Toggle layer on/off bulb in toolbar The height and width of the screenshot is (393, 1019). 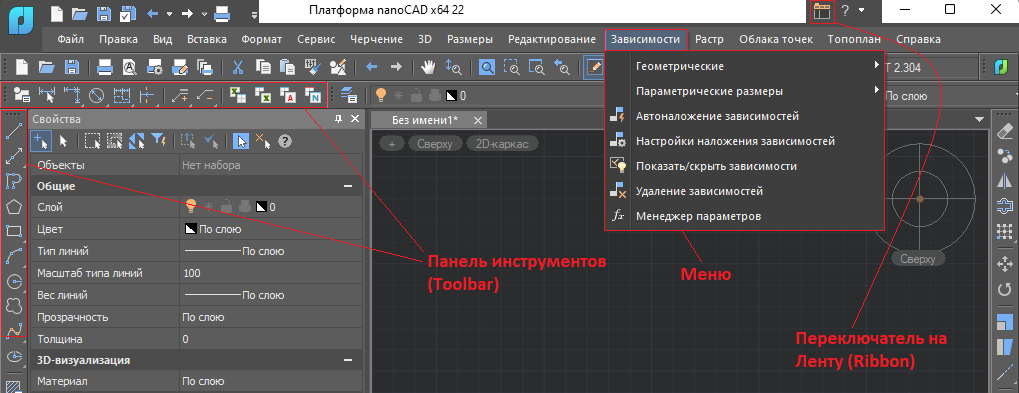[381, 95]
